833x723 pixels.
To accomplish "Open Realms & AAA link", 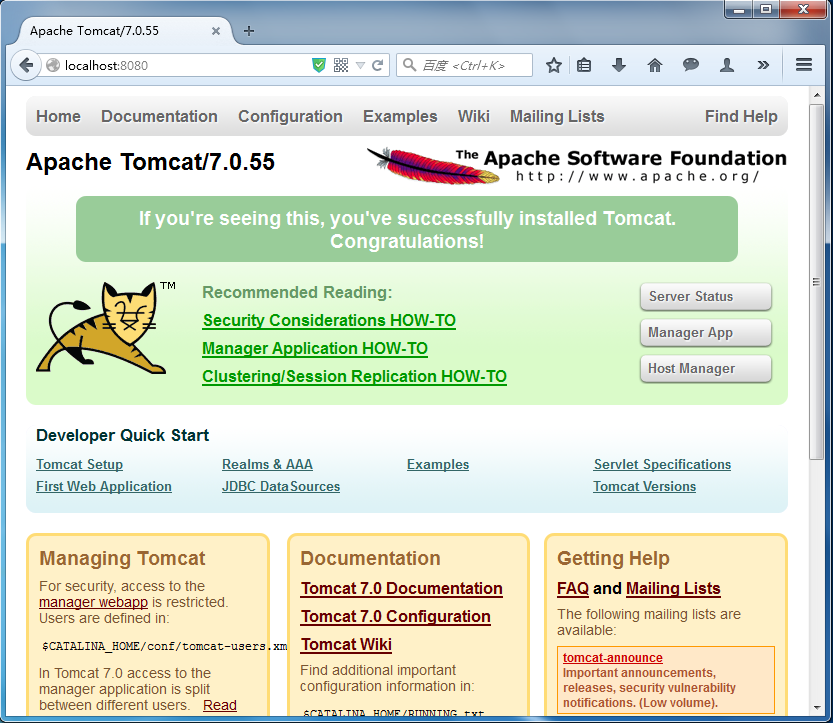I will pos(267,464).
